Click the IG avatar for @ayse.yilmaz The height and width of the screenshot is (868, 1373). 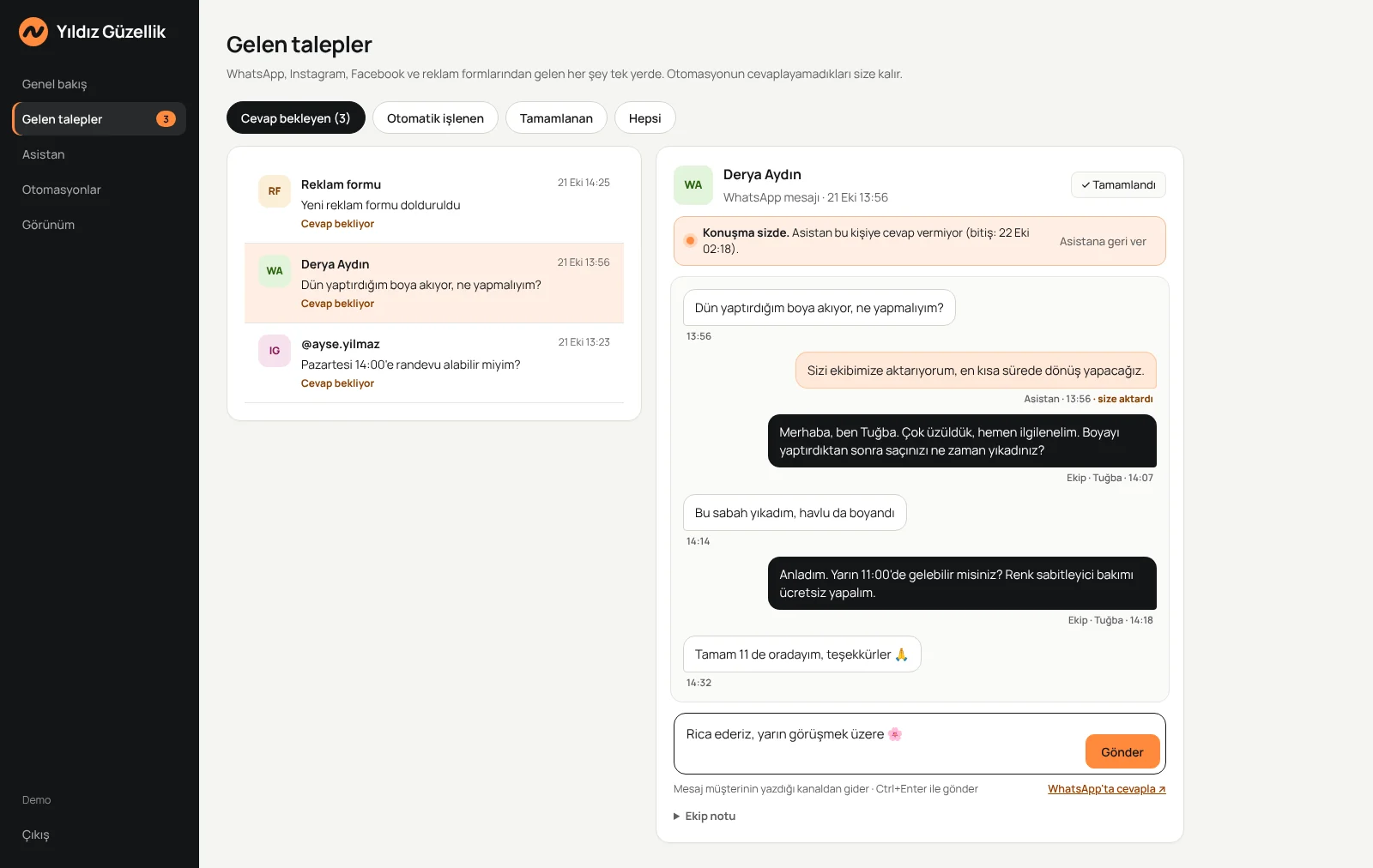(x=275, y=351)
